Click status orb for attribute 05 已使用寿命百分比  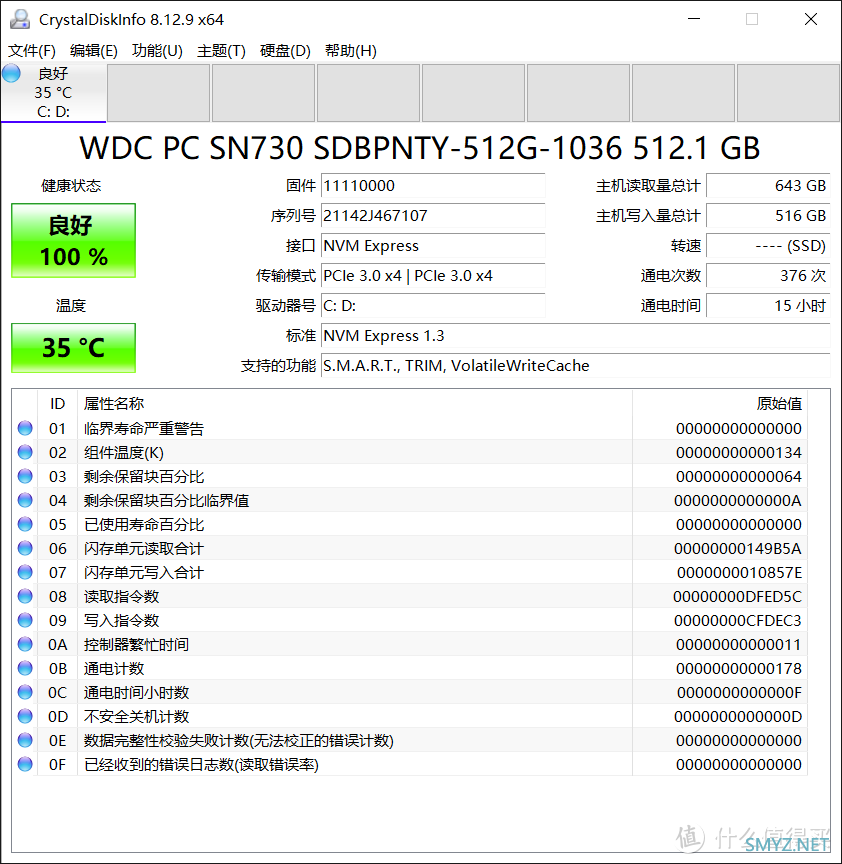pos(25,524)
